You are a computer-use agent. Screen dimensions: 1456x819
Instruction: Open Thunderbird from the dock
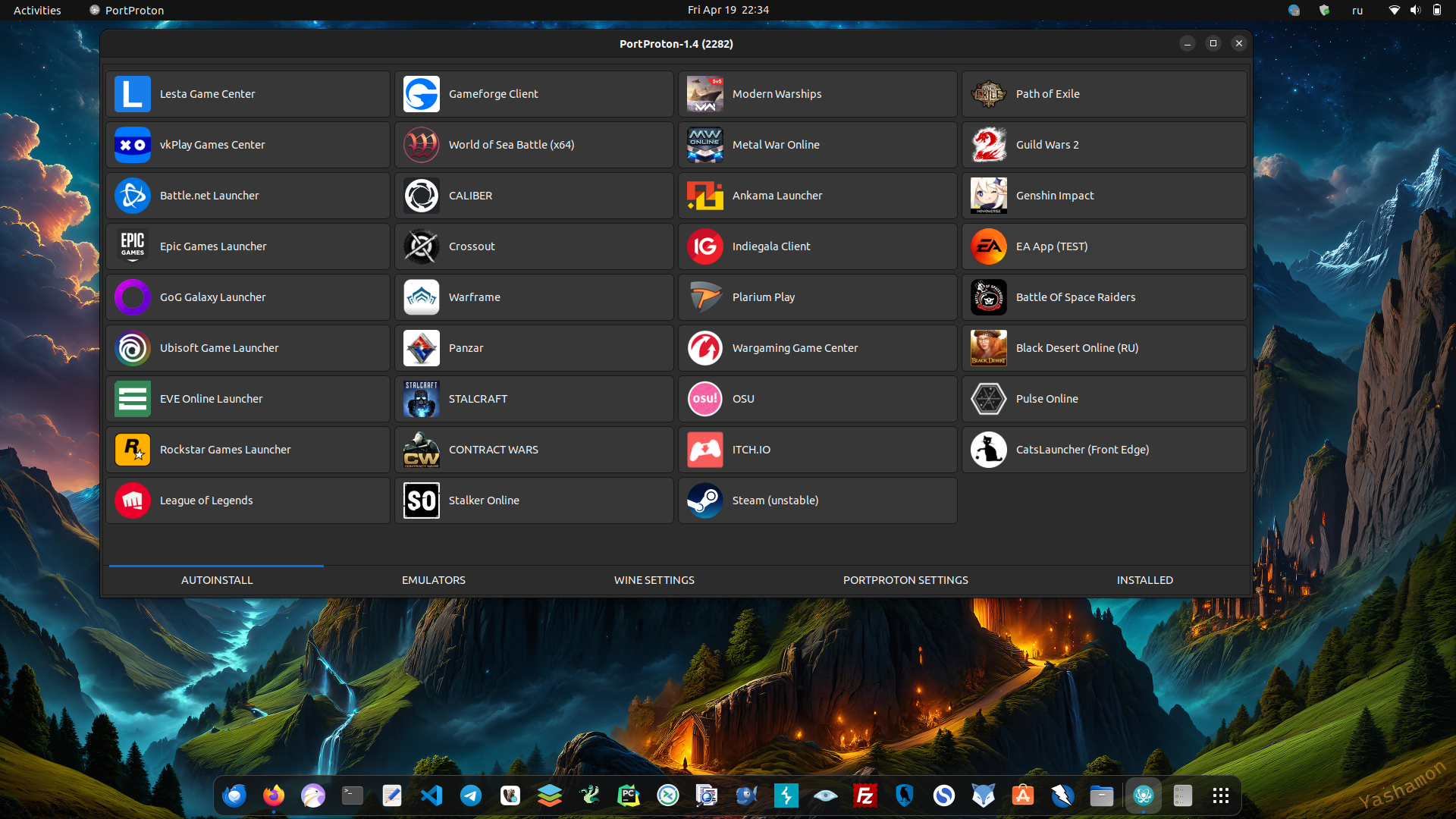234,795
